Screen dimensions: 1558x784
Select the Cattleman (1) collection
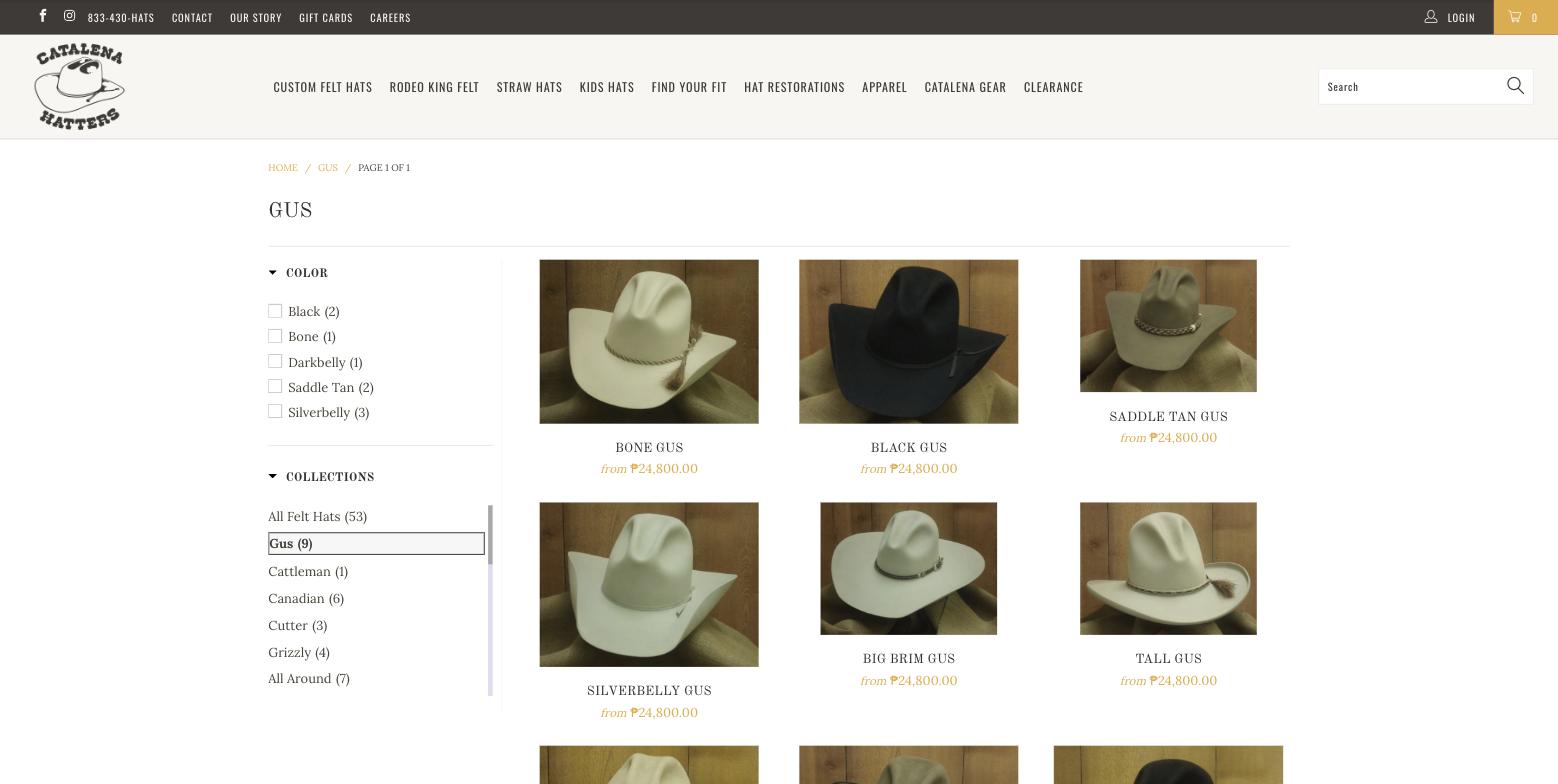click(x=308, y=571)
